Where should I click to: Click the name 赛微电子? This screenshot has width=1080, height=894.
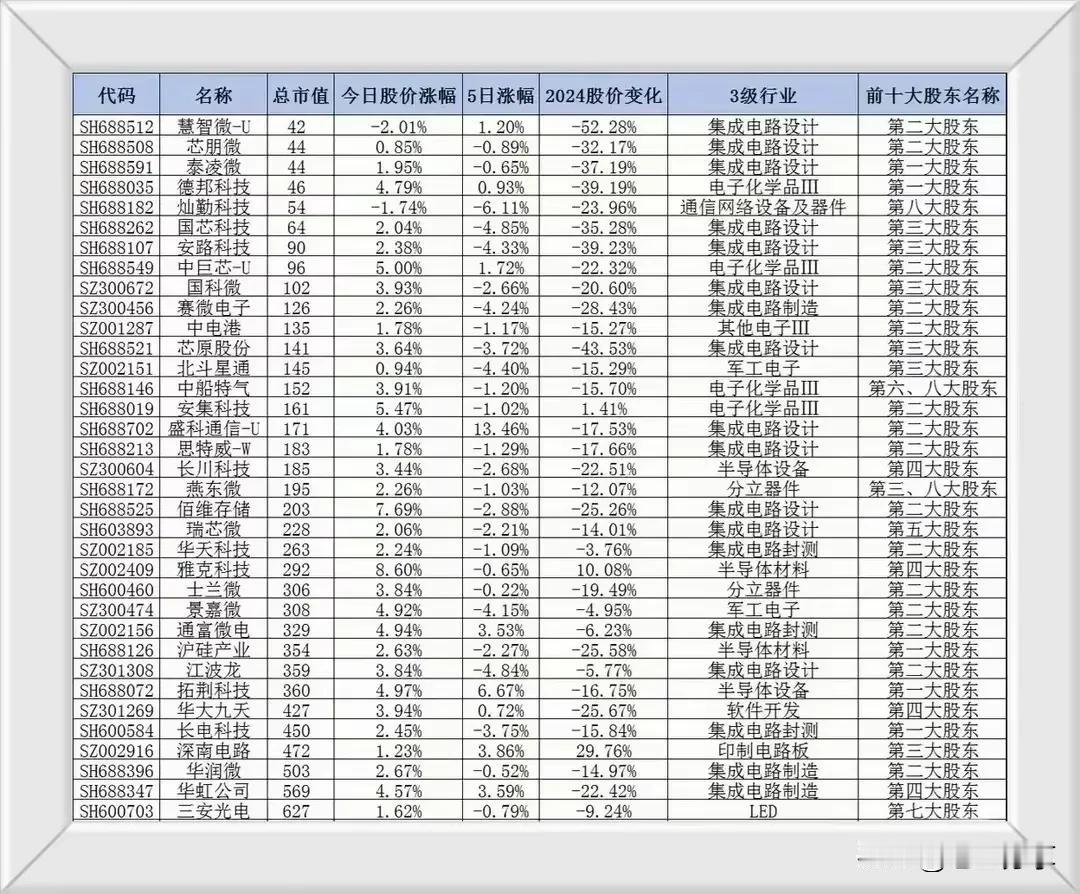(214, 308)
